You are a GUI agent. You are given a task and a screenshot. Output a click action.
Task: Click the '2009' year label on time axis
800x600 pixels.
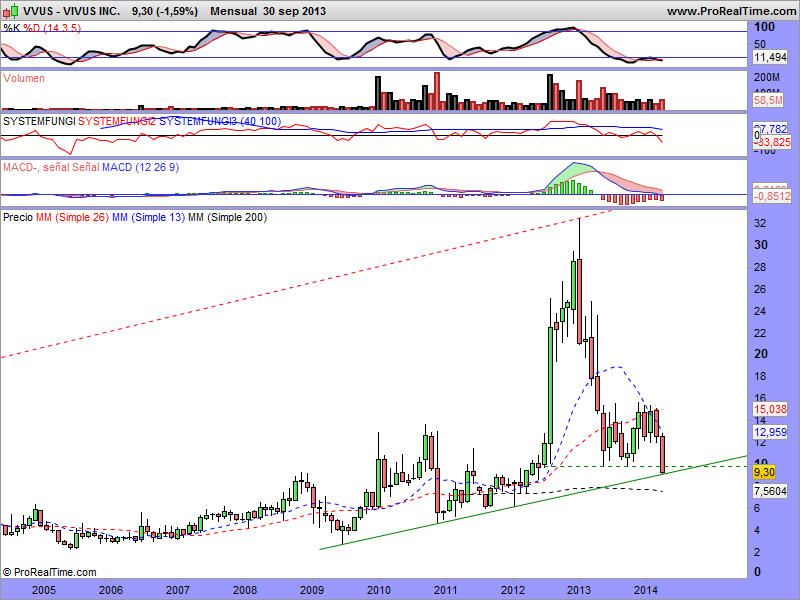(312, 590)
